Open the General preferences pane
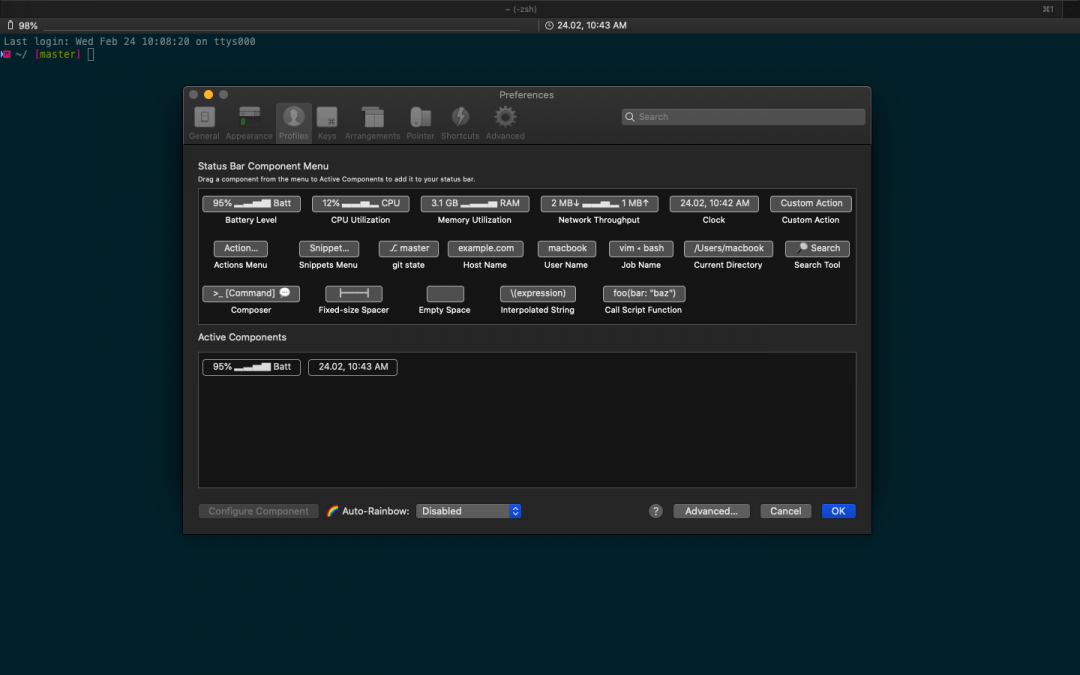 204,116
